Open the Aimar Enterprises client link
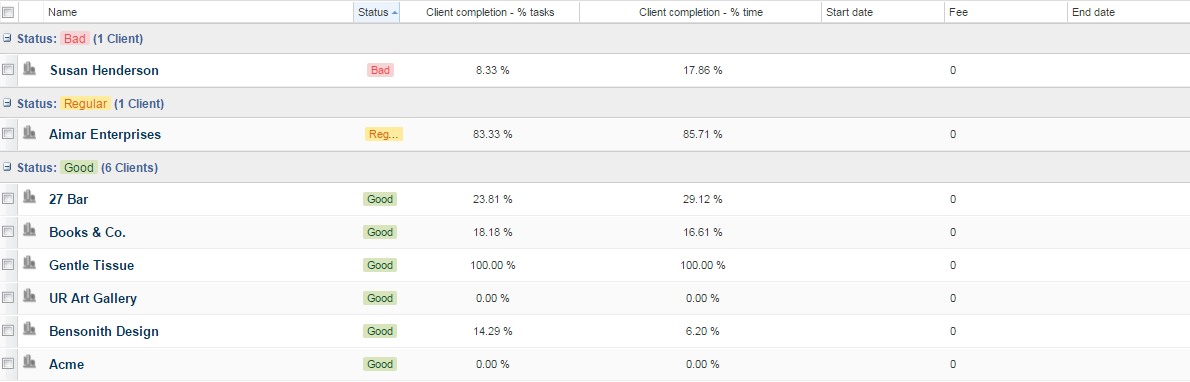The image size is (1190, 382). tap(105, 134)
